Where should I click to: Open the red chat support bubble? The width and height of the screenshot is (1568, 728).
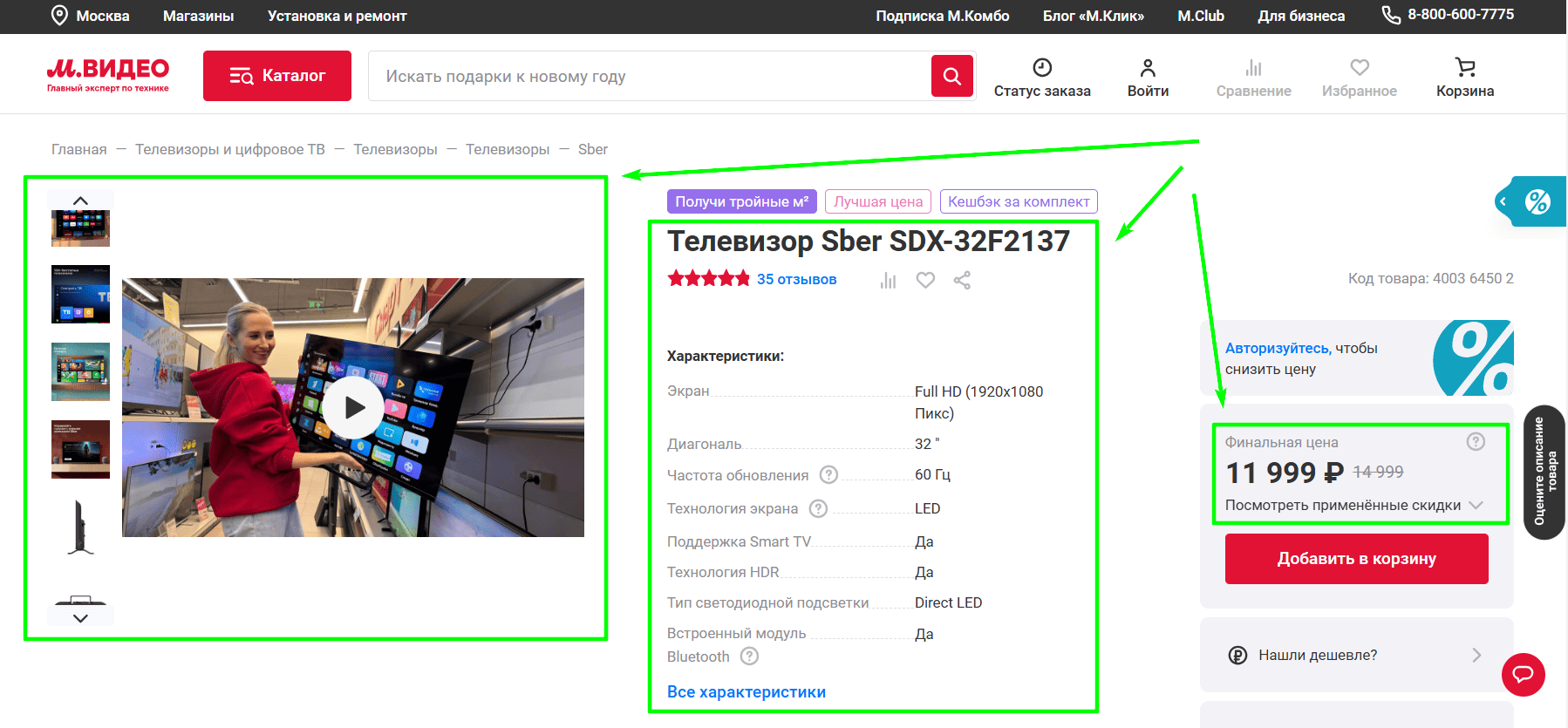point(1524,674)
